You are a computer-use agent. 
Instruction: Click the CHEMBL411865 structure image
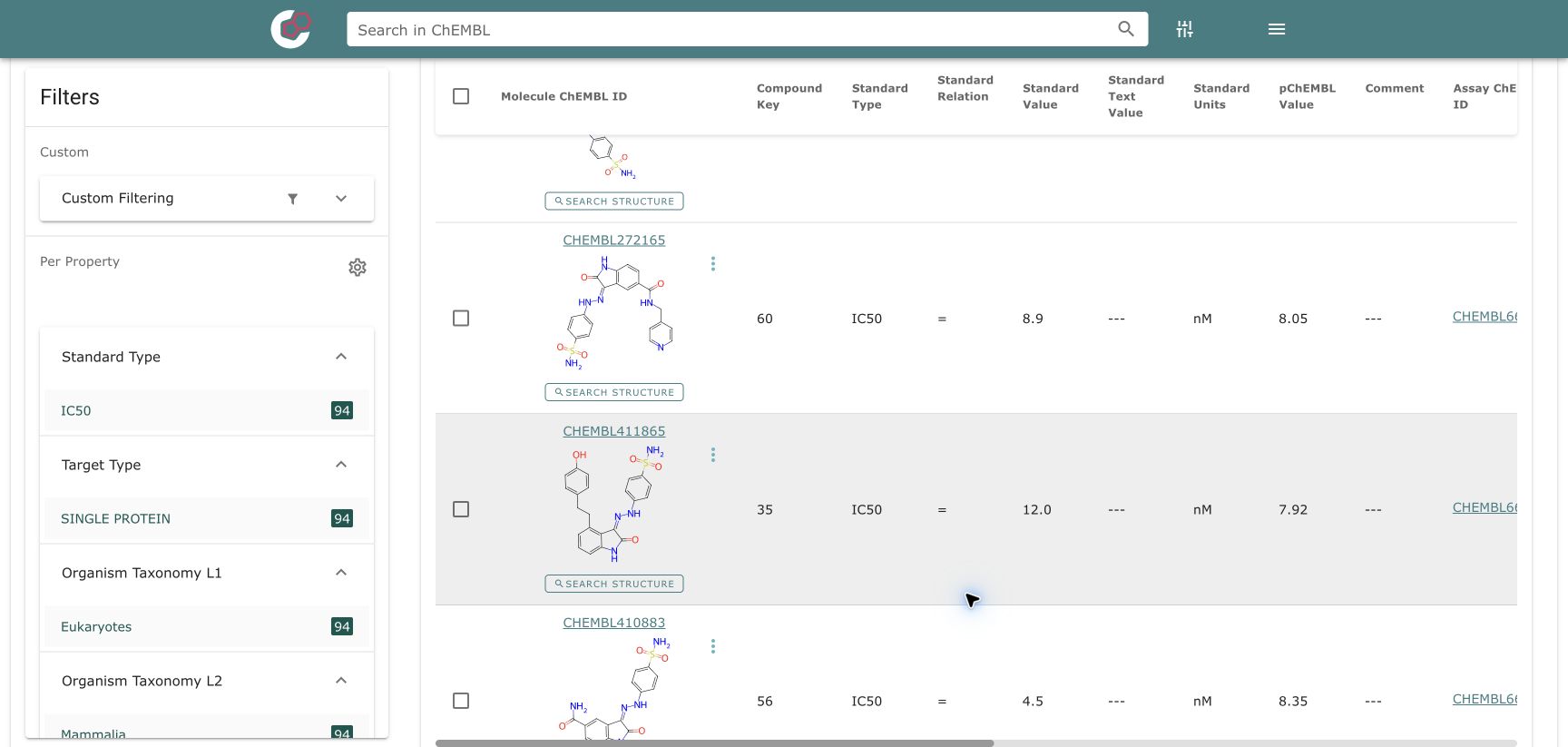tap(614, 505)
